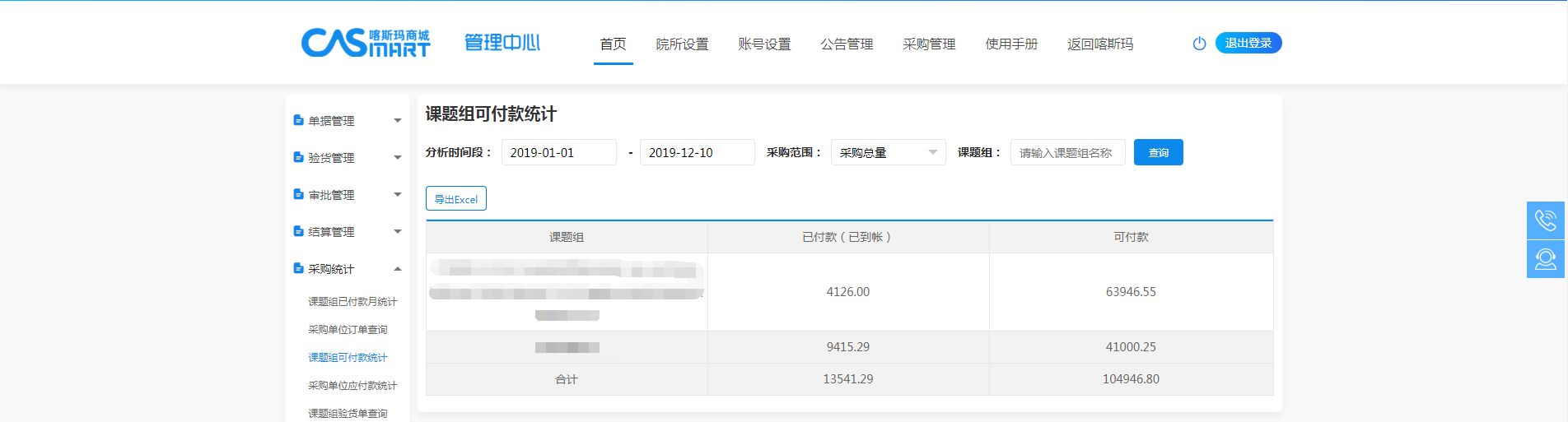
Task: Focus the 课题组 name input field
Action: pyautogui.click(x=1067, y=153)
